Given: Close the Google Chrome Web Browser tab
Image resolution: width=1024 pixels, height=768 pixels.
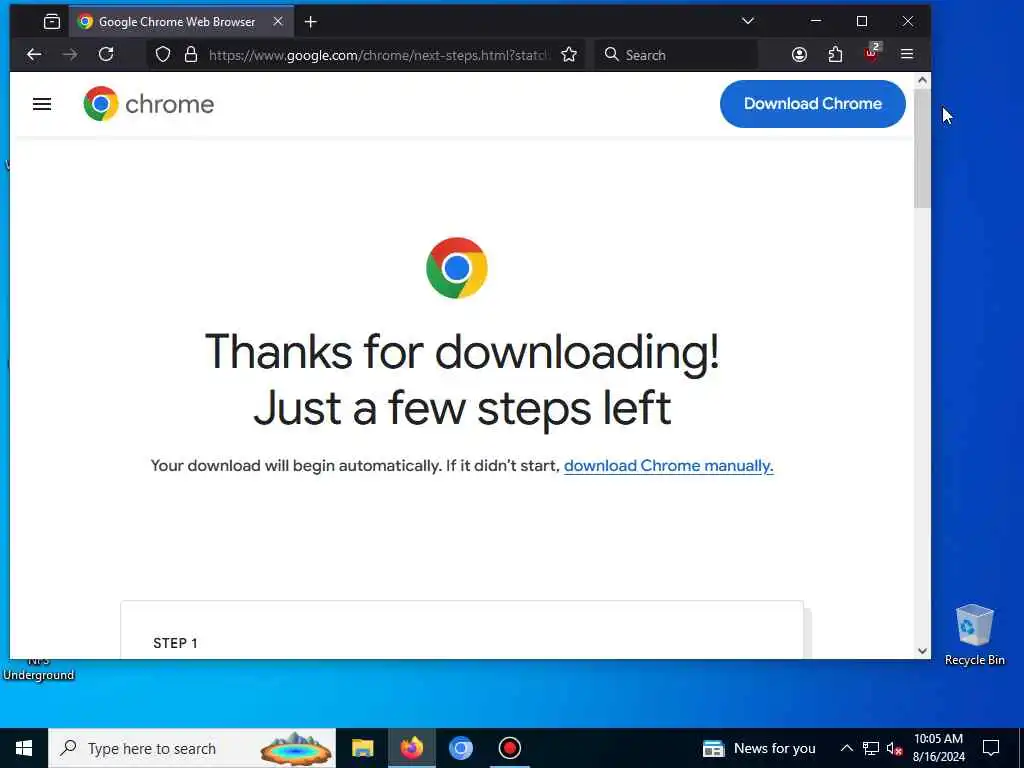Looking at the screenshot, I should [278, 22].
